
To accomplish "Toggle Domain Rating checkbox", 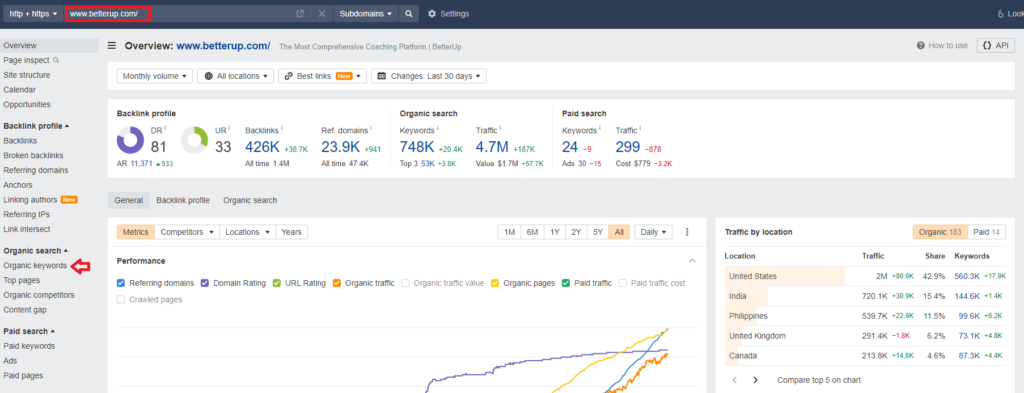I will (x=204, y=283).
